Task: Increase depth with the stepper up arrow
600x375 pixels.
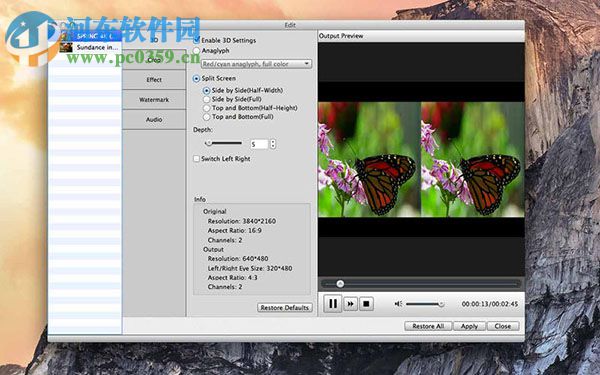Action: [x=272, y=142]
